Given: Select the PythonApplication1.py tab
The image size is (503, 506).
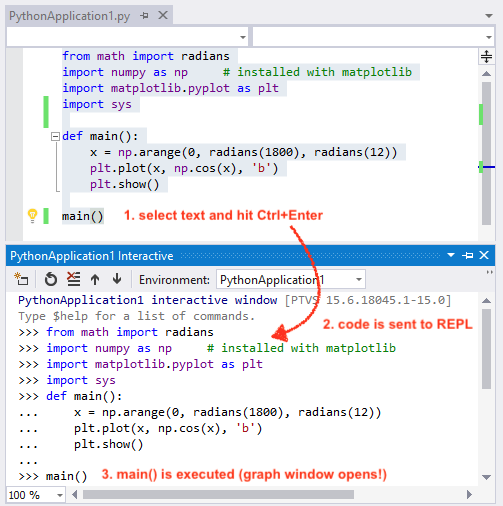Looking at the screenshot, I should 69,16.
